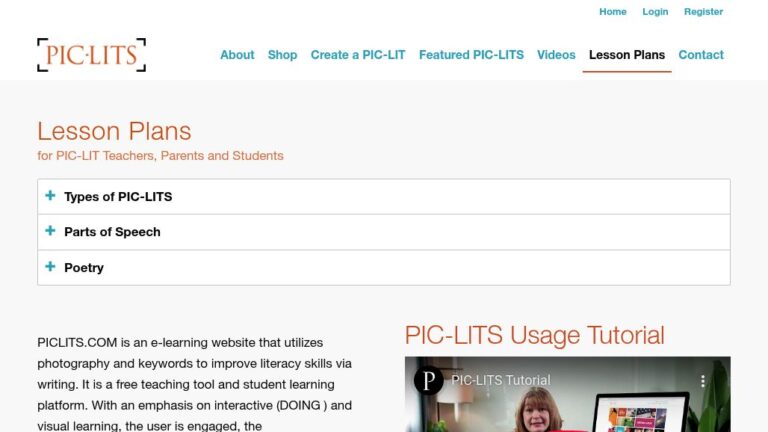Expand the Types of PIC-LITS section
The height and width of the screenshot is (432, 768).
(118, 197)
